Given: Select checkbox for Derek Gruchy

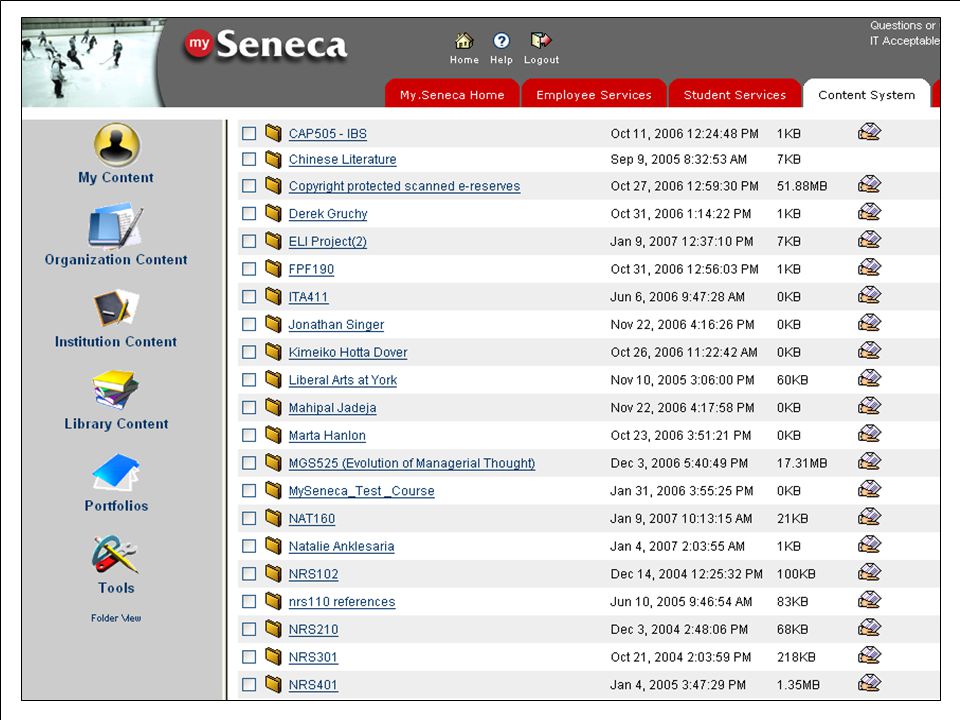Looking at the screenshot, I should point(249,214).
